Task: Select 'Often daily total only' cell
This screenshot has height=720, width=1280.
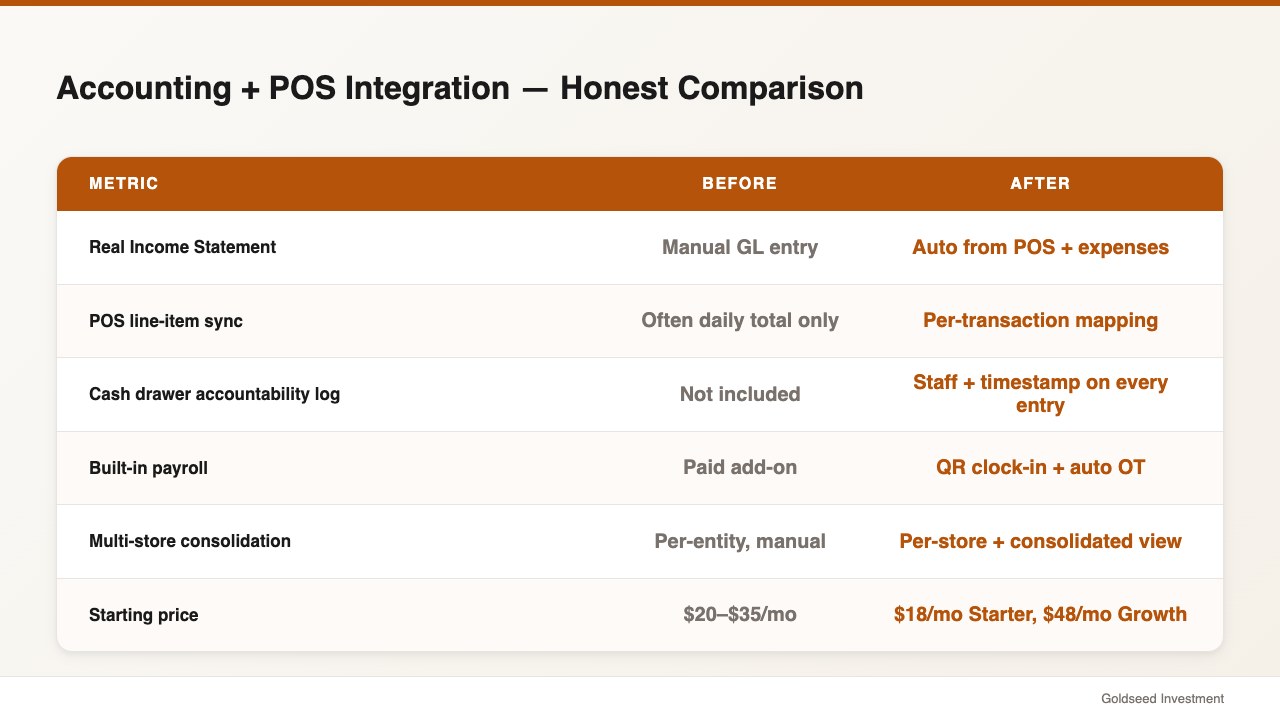Action: [740, 320]
